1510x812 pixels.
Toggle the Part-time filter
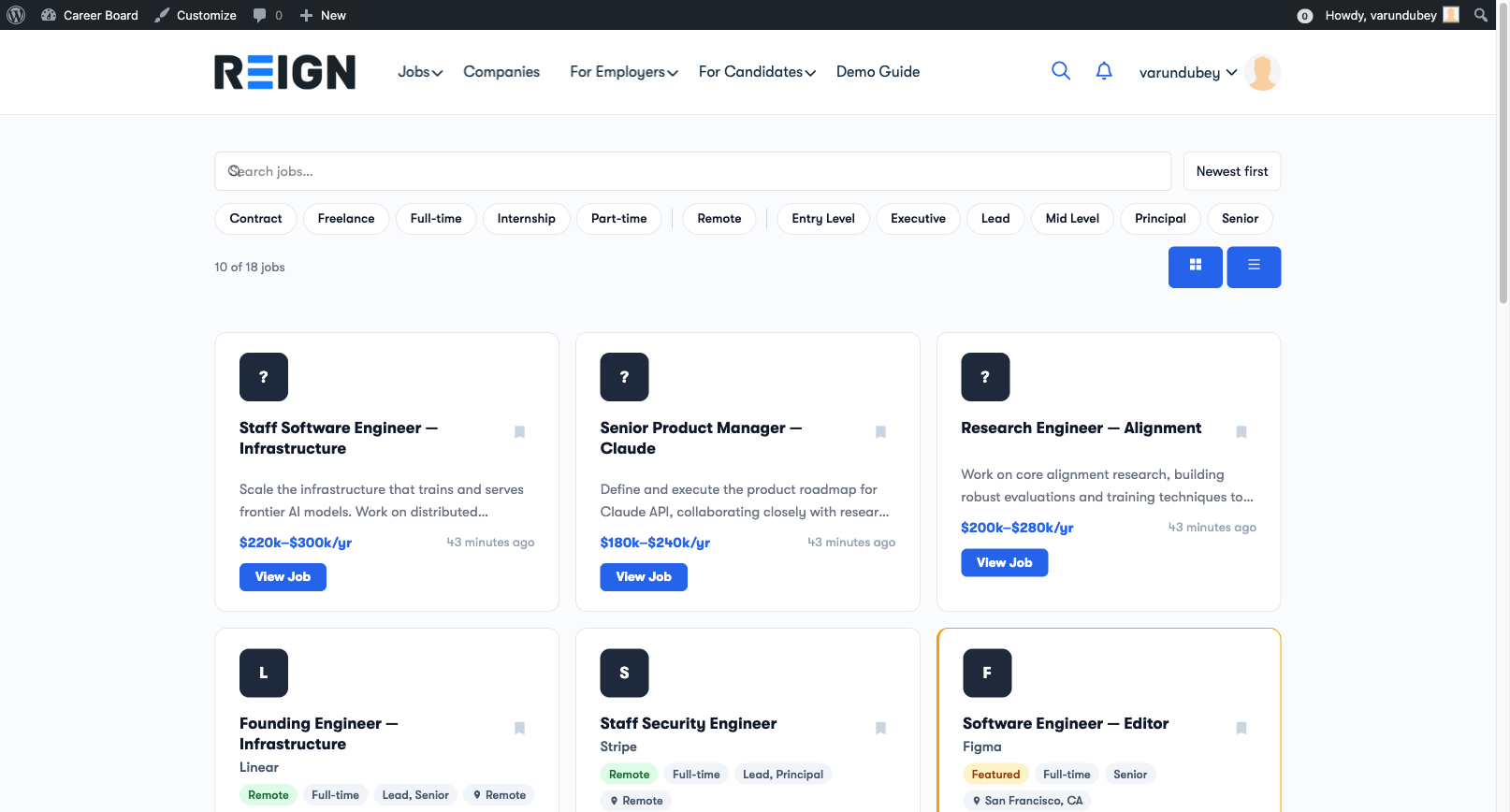tap(619, 219)
